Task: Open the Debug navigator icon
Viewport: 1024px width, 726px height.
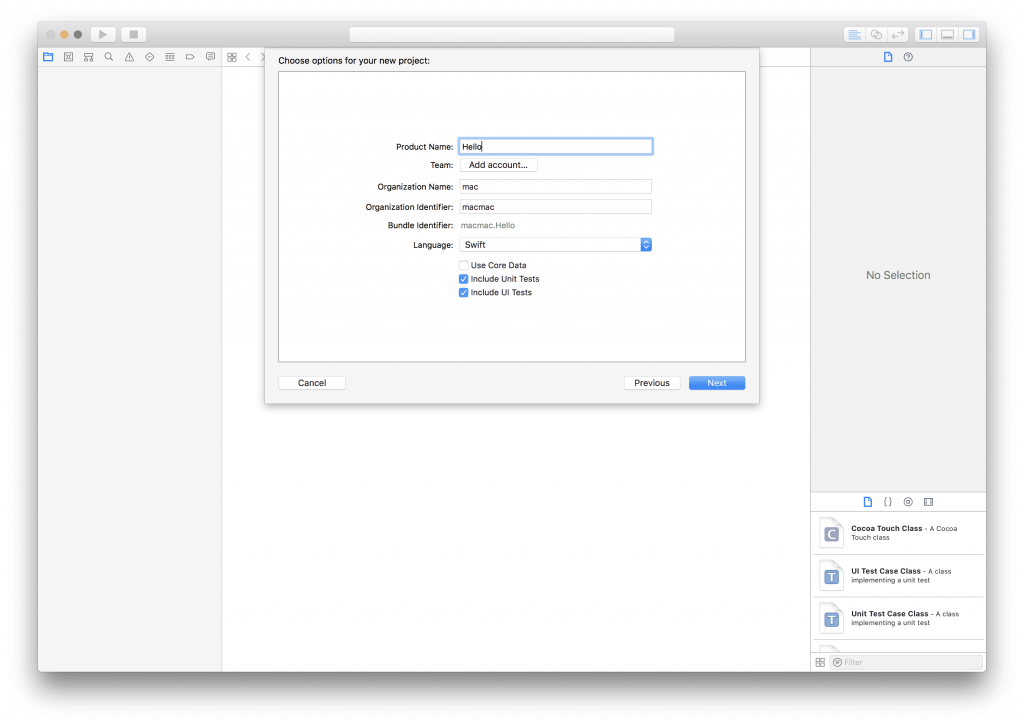Action: [170, 57]
